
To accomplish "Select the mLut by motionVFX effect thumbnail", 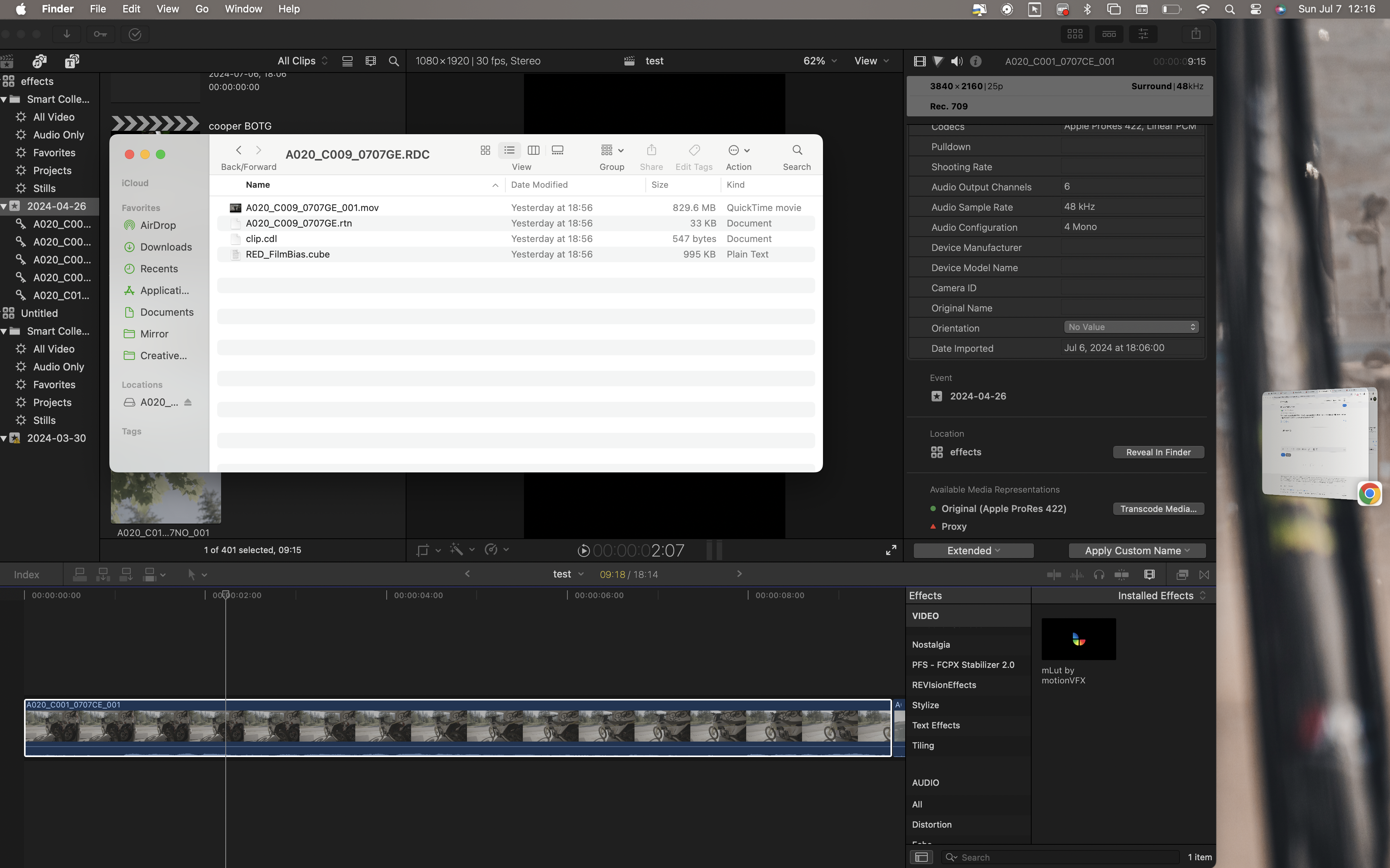I will point(1078,639).
